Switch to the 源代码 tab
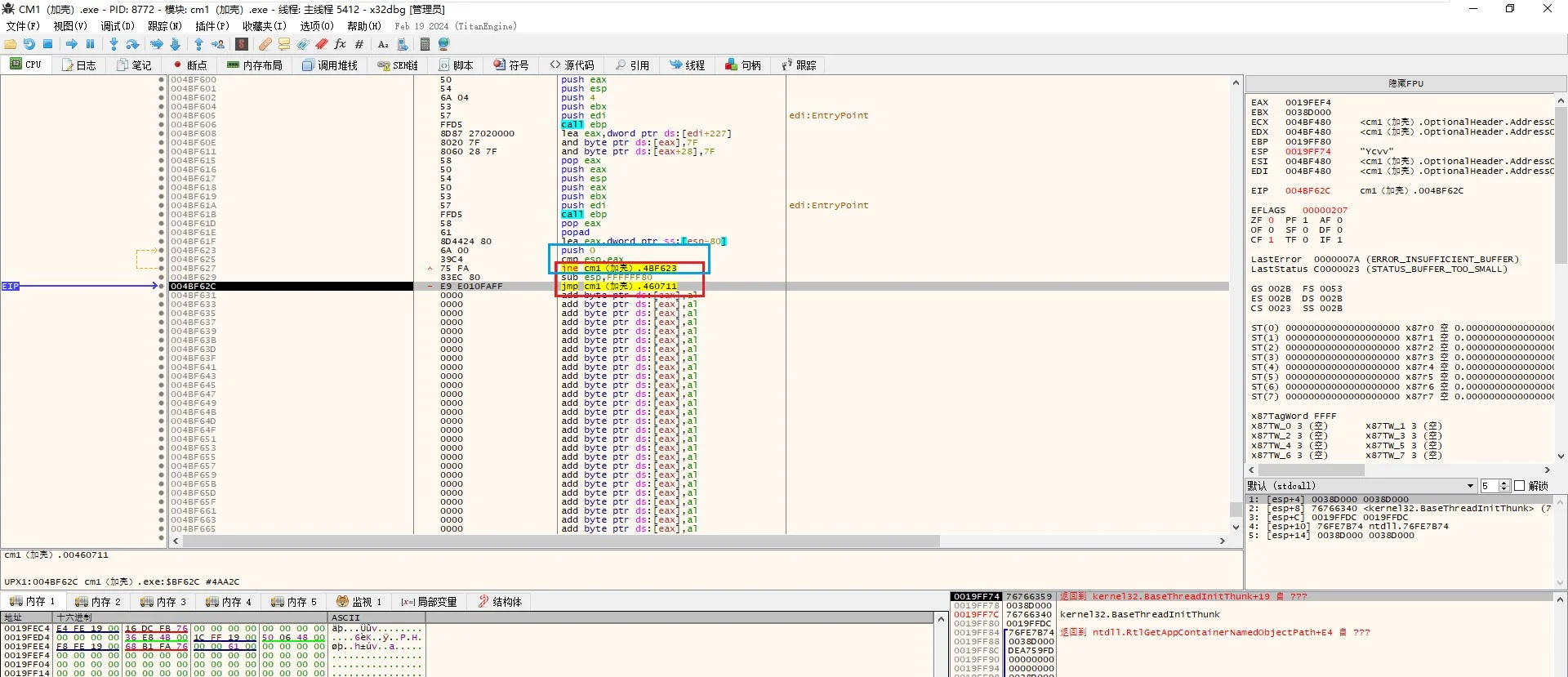 coord(572,65)
